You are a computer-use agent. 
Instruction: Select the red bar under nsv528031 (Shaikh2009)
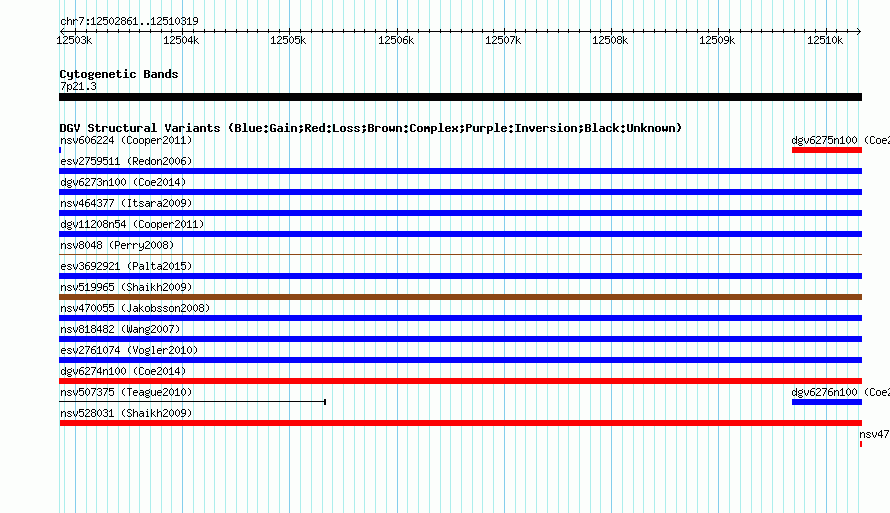pyautogui.click(x=460, y=423)
